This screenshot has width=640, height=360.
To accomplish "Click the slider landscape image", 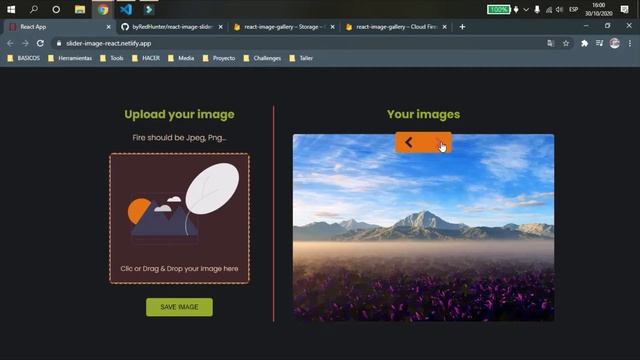I will [423, 227].
